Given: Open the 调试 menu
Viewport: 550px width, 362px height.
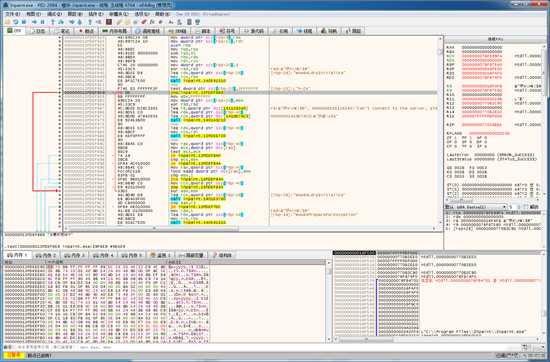Looking at the screenshot, I should click(54, 14).
